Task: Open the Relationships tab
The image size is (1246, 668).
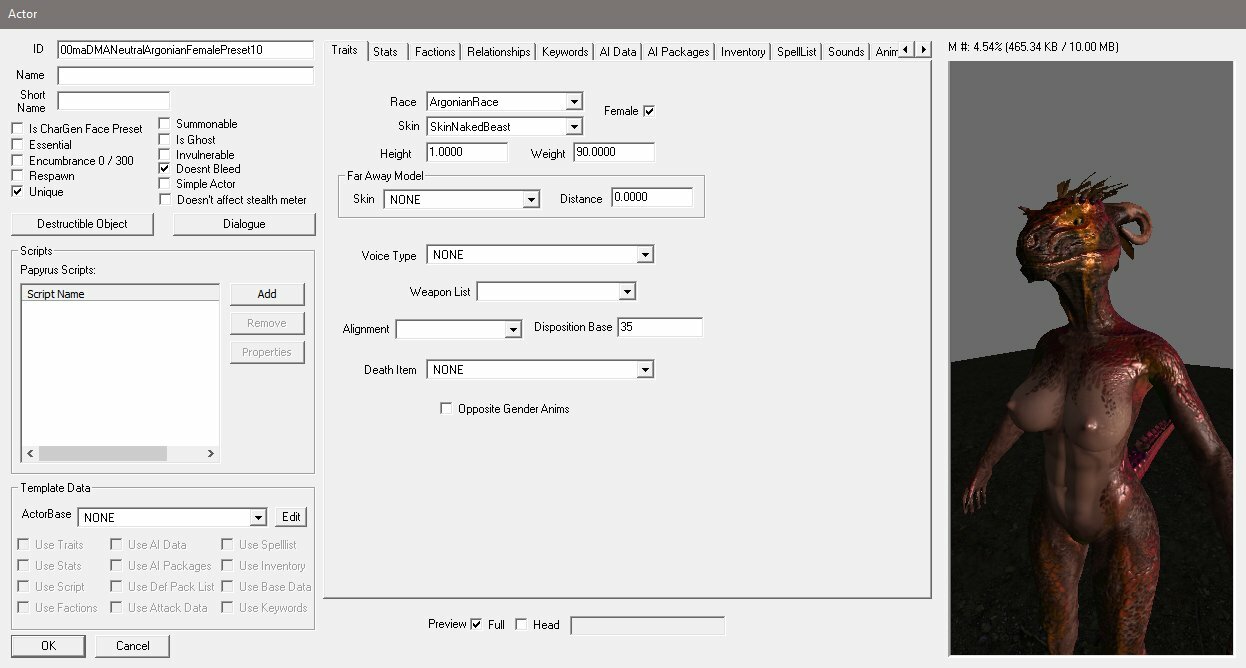Action: (498, 52)
